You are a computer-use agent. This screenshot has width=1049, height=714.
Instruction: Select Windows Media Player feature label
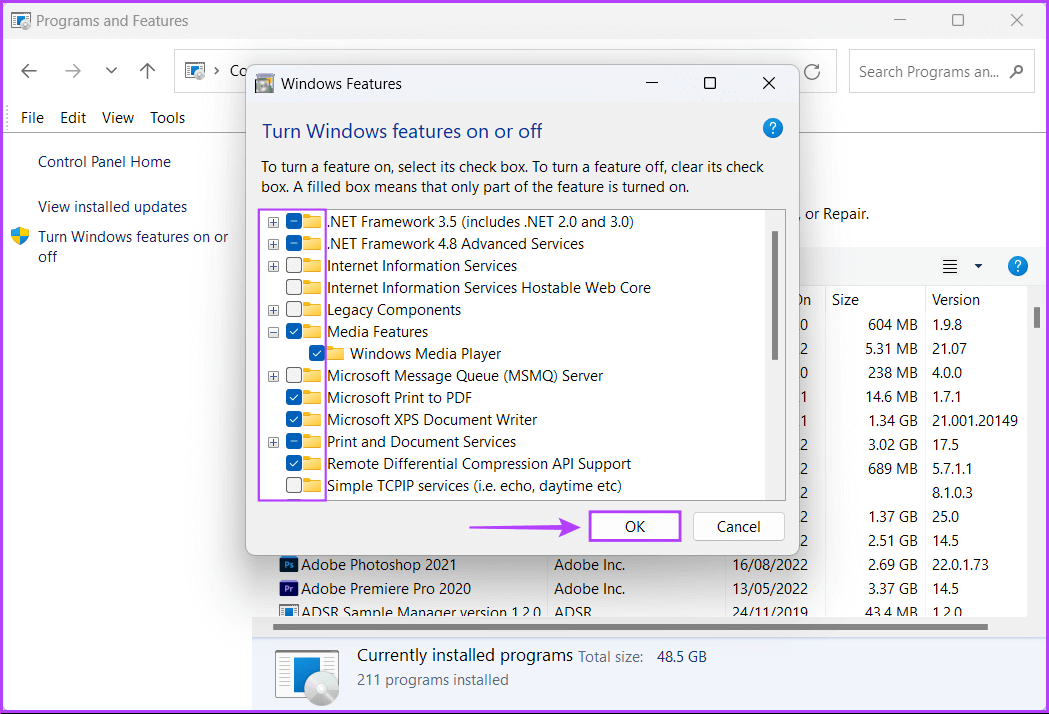[425, 353]
